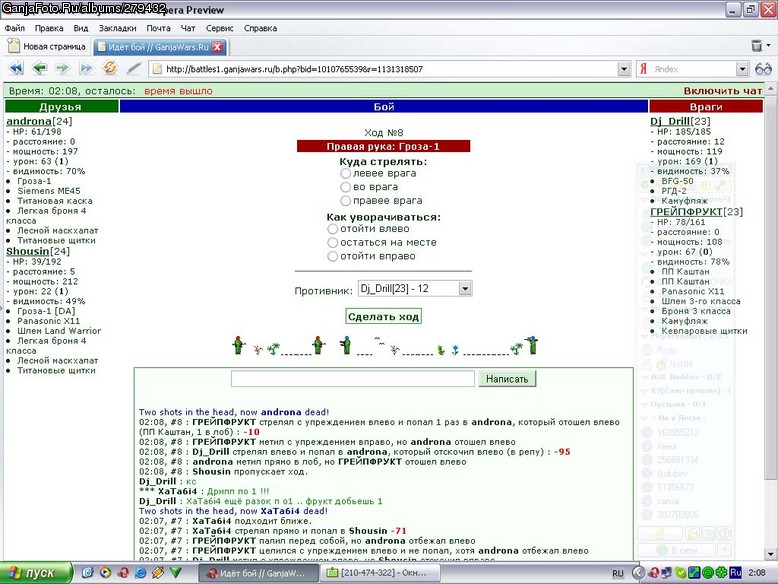Select 'правее врага' shooting option
The height and width of the screenshot is (584, 778).
coord(345,200)
